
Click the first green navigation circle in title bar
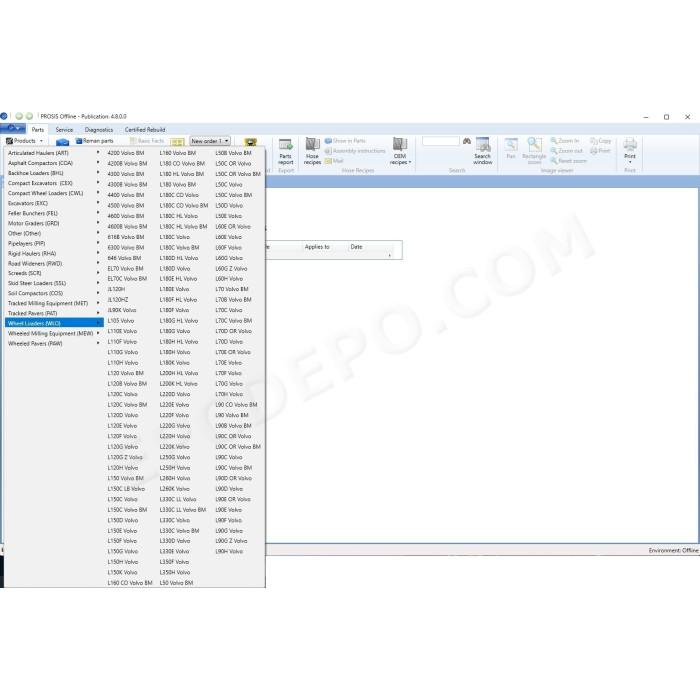point(19,116)
